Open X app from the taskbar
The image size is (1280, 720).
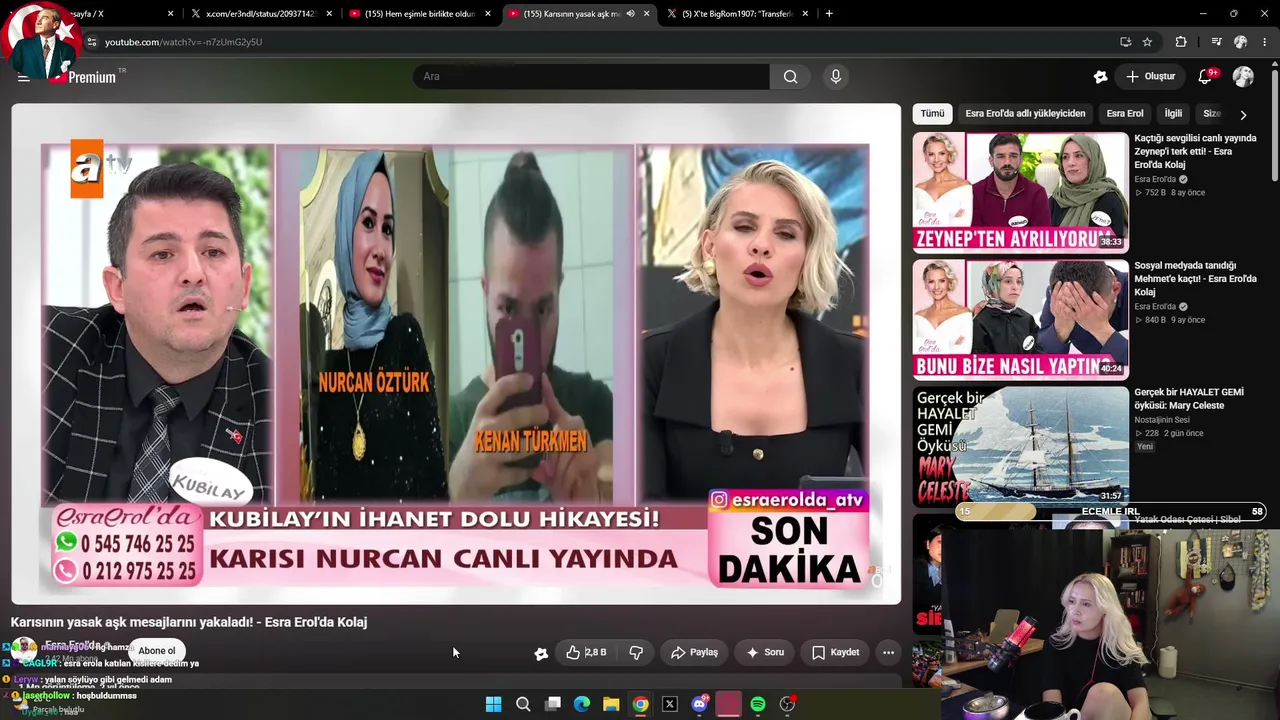coord(670,704)
